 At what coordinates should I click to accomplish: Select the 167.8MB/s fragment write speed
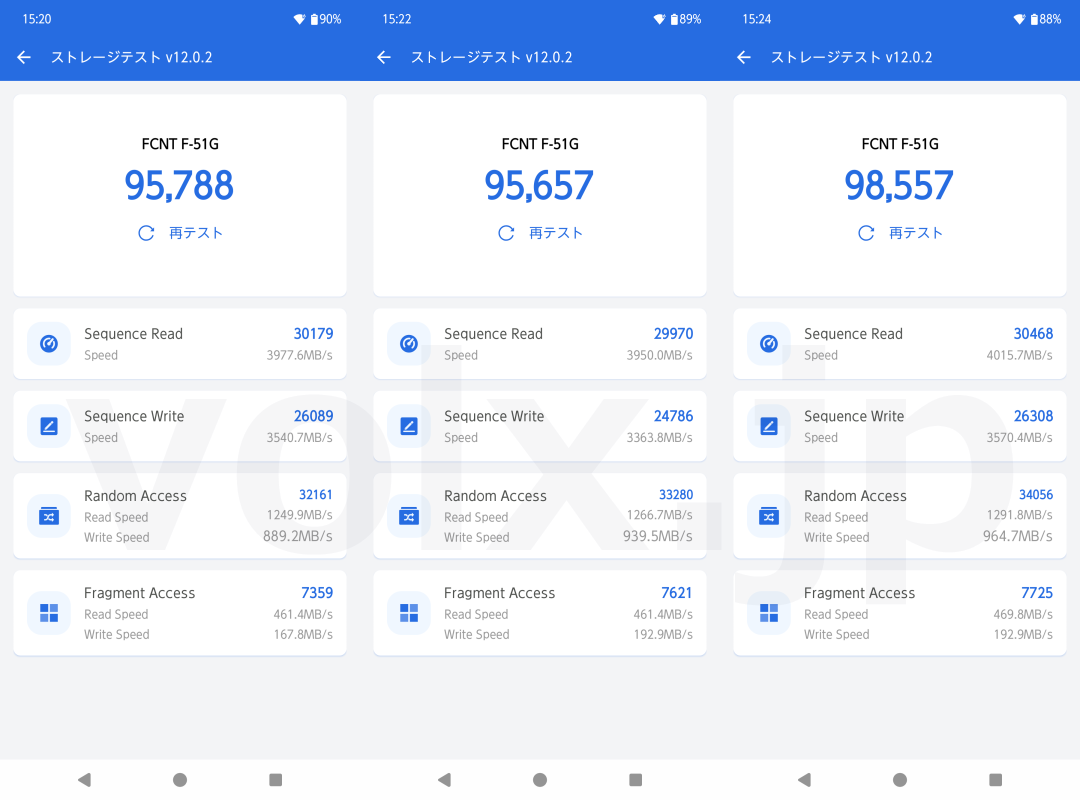point(303,635)
